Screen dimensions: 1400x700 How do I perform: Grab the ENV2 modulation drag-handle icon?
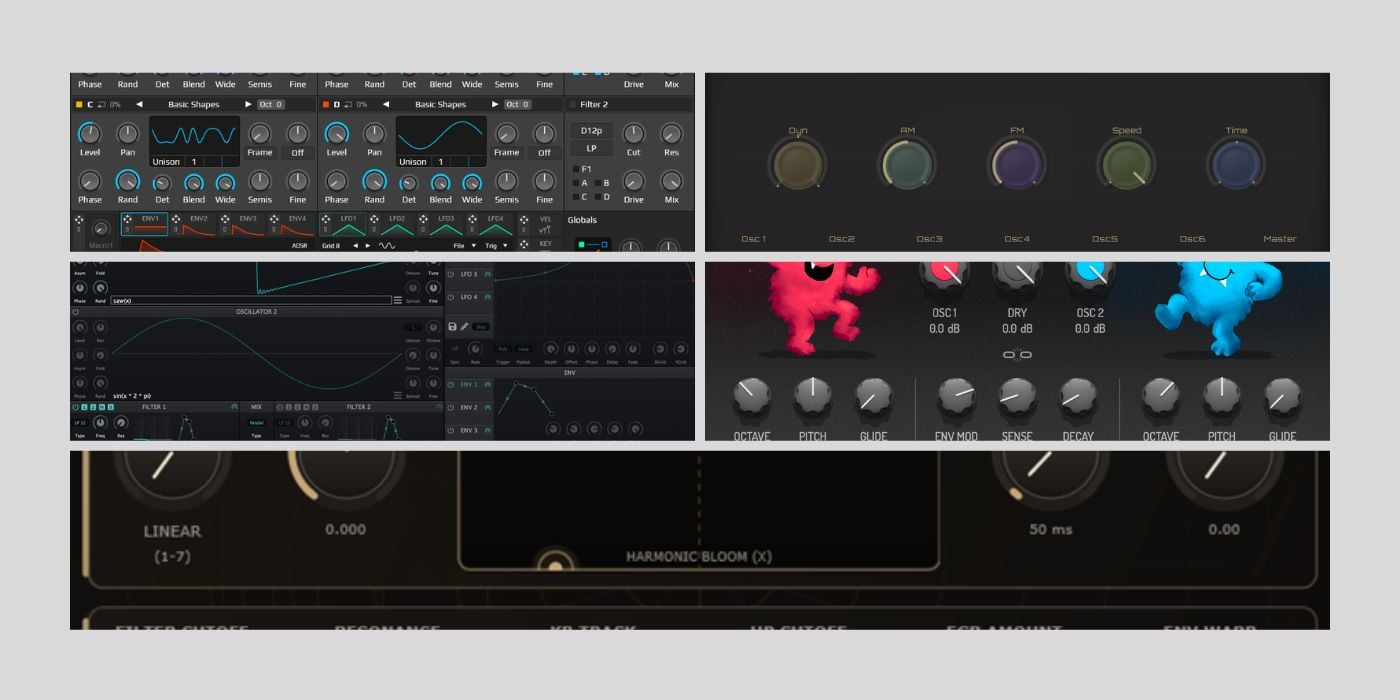tap(176, 218)
